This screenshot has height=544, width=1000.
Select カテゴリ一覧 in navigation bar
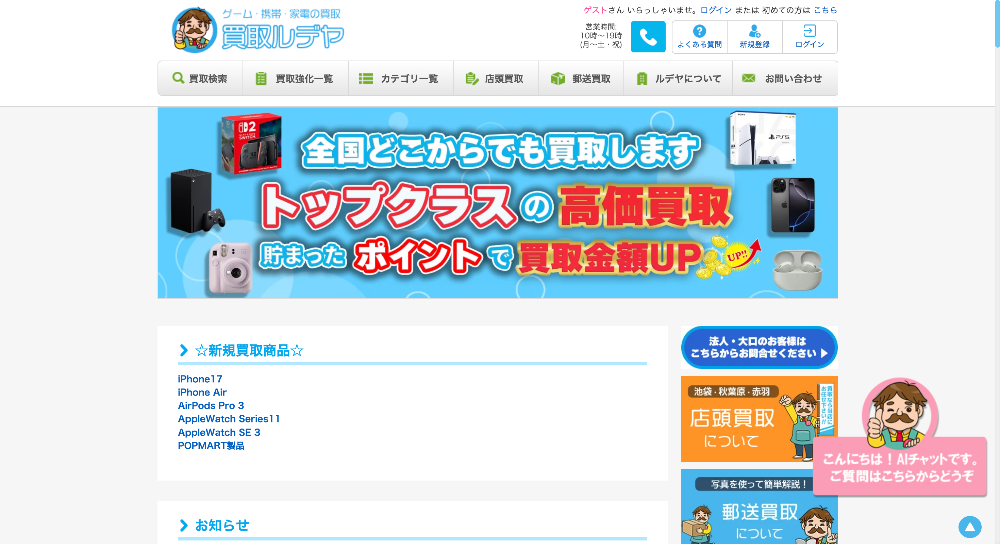398,79
